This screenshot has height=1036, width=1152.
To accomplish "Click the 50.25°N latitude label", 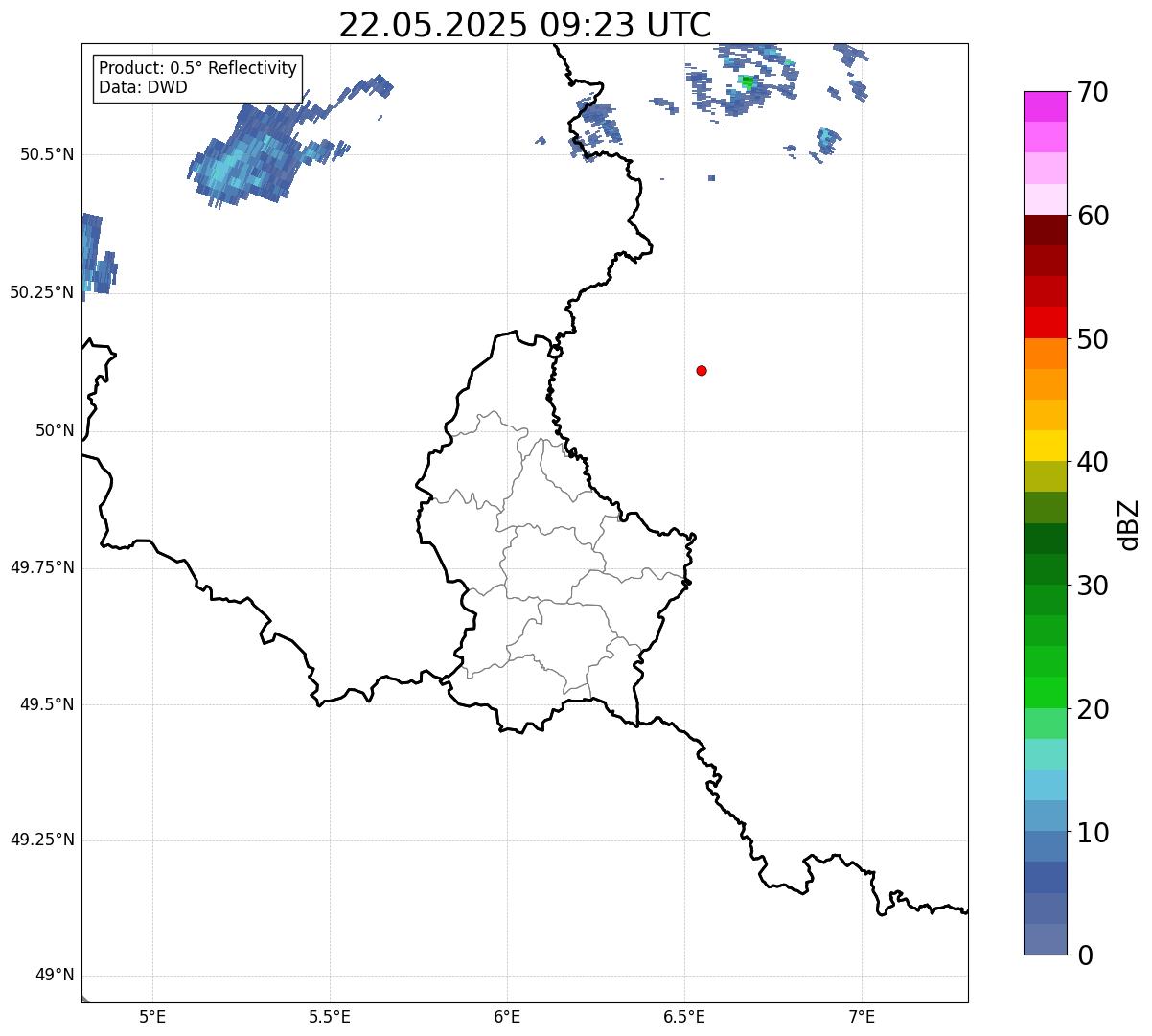I will [x=42, y=292].
